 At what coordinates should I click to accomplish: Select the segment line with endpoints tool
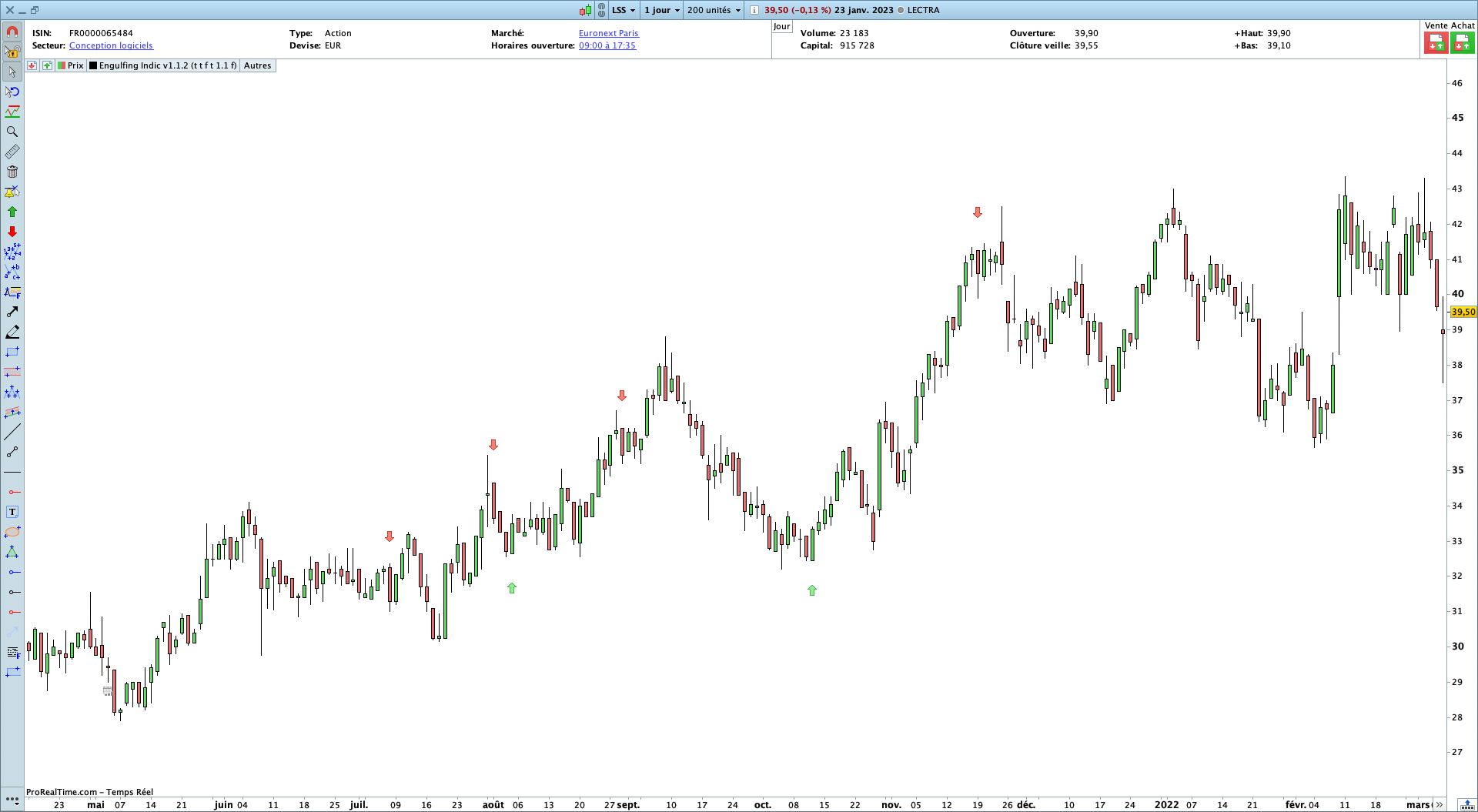pyautogui.click(x=12, y=452)
